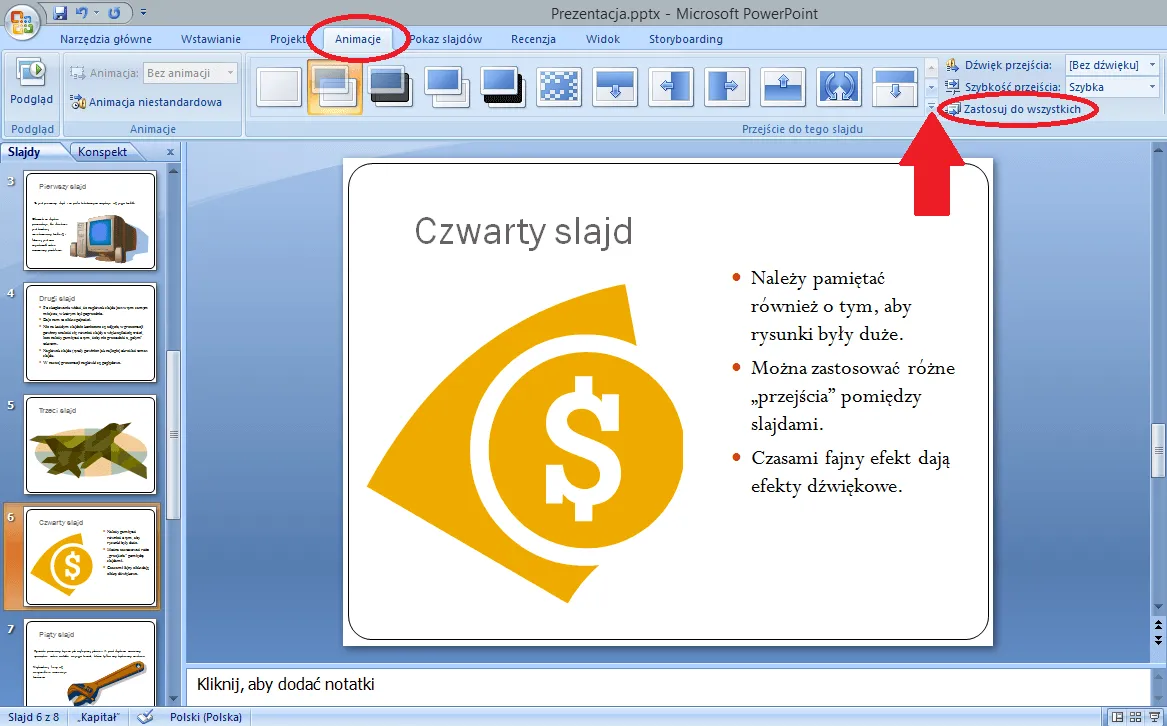Click the 'Kapitał' theme name in status bar
Viewport: 1167px width, 726px height.
(99, 717)
